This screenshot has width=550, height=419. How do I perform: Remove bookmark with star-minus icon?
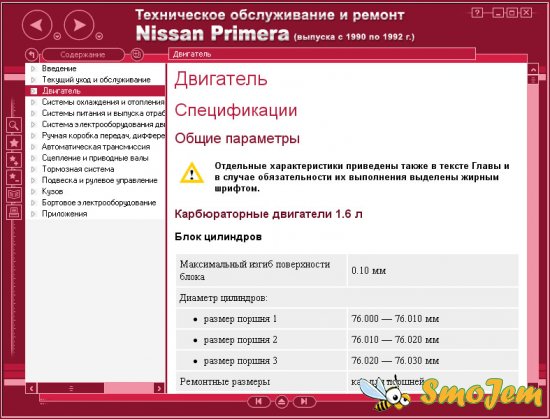click(14, 177)
